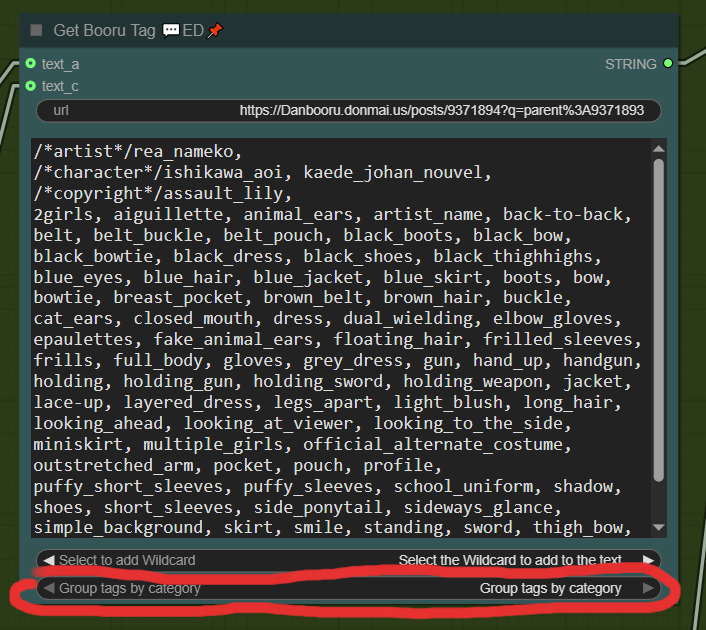Click the /*copyright*/assault_lily line
706x630 pixels.
point(163,194)
